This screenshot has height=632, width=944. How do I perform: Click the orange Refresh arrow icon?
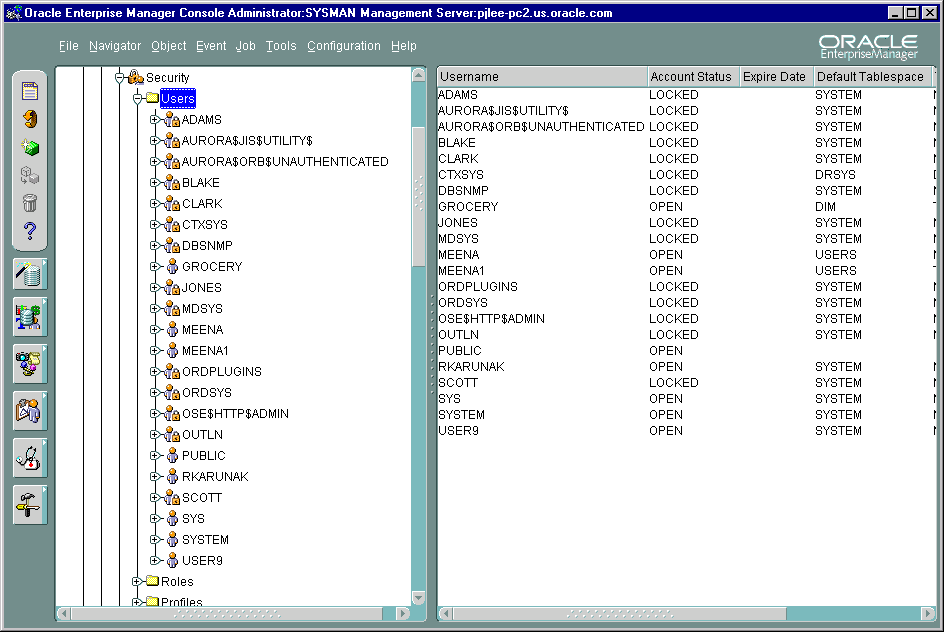(30, 119)
